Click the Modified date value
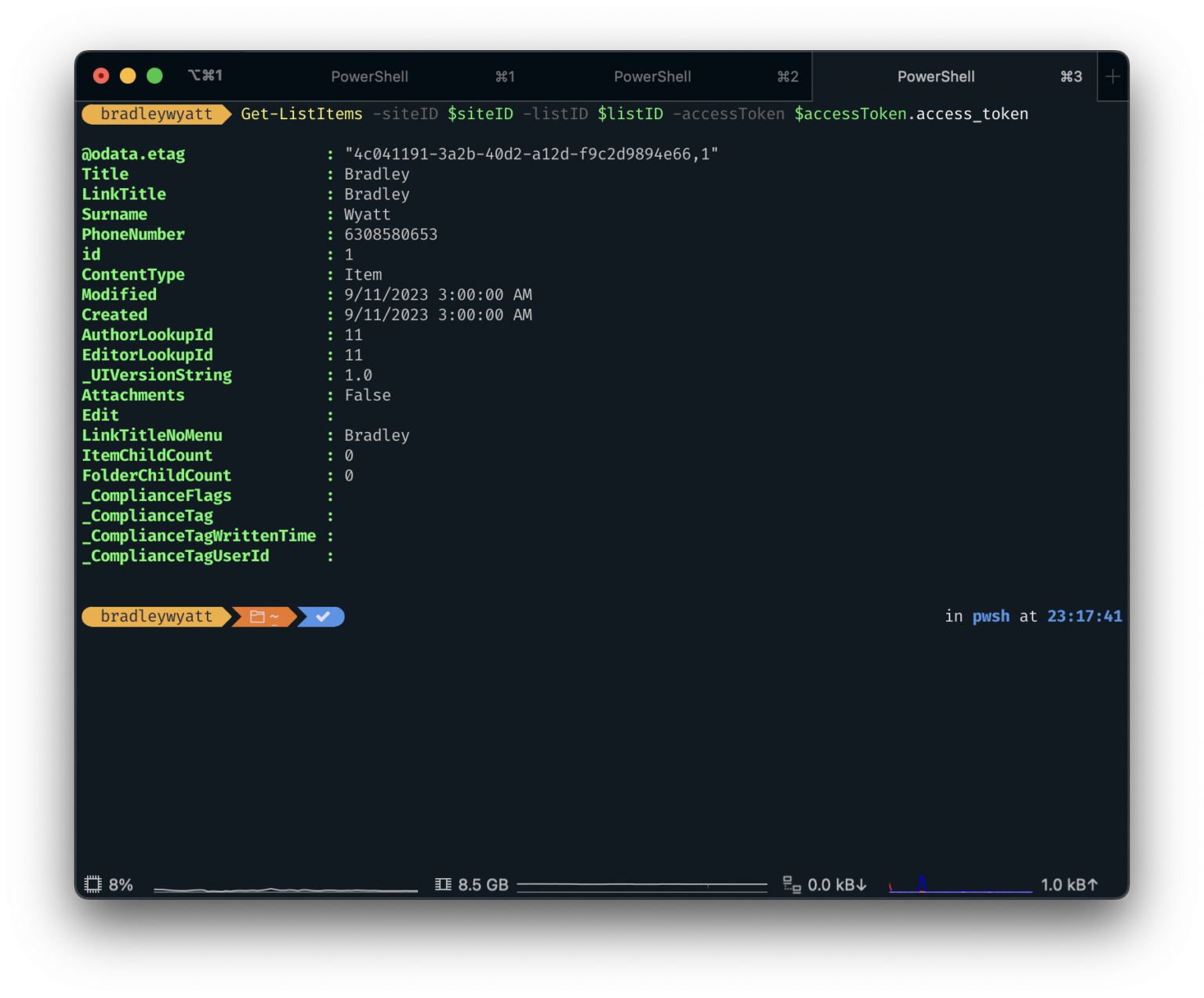The height and width of the screenshot is (998, 1204). (438, 295)
